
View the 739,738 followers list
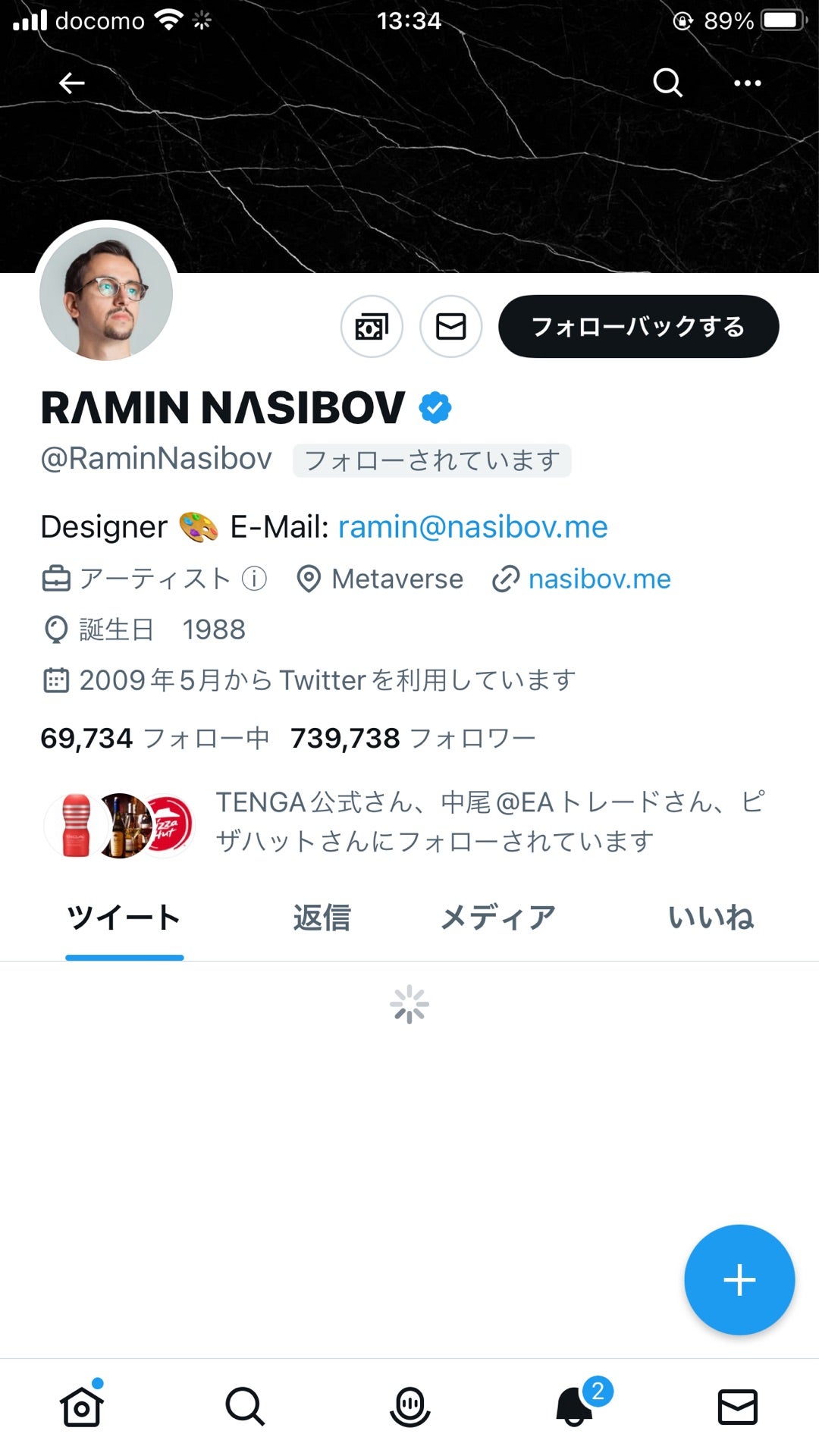[x=413, y=738]
